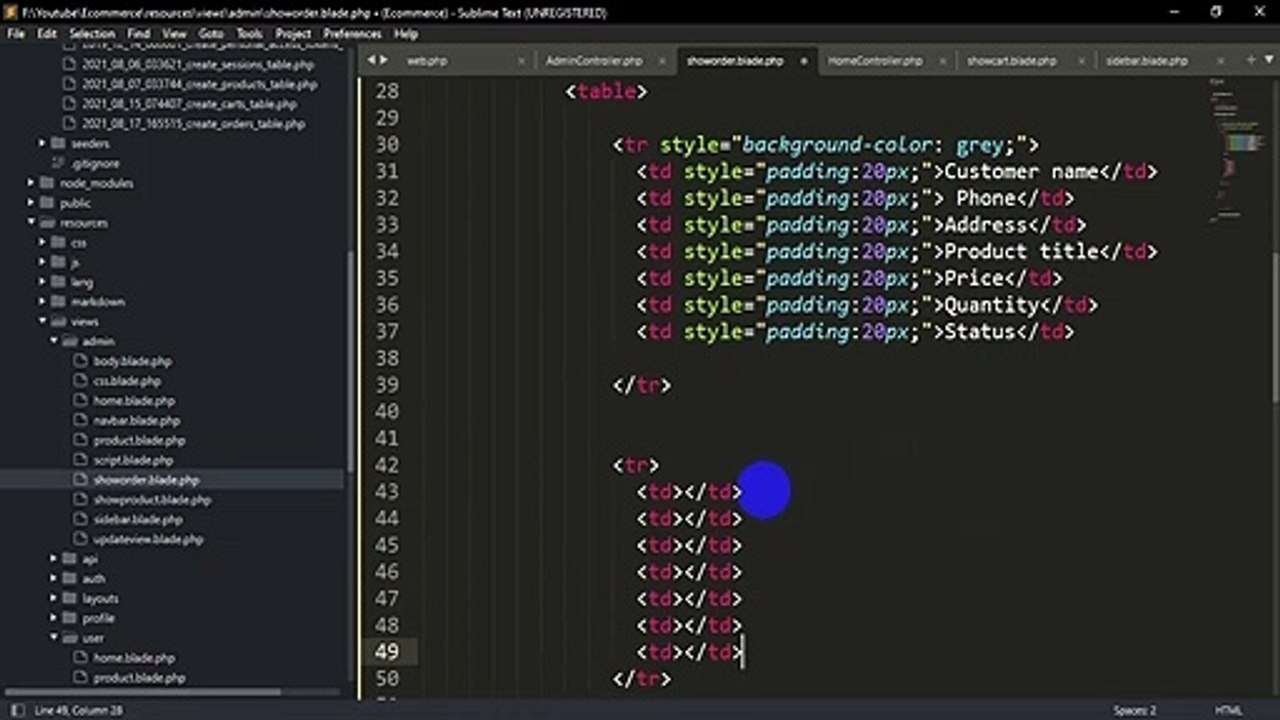Click the file icon beside updateview.blade.php

pos(80,539)
